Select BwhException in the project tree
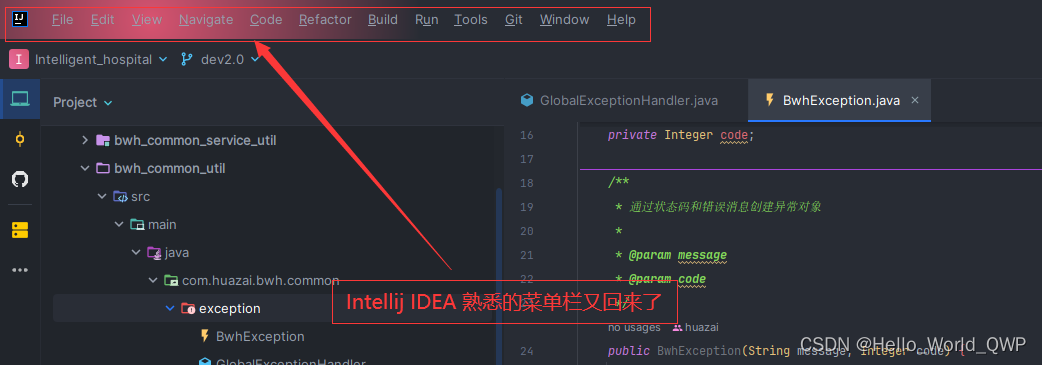The height and width of the screenshot is (365, 1042). pyautogui.click(x=260, y=336)
